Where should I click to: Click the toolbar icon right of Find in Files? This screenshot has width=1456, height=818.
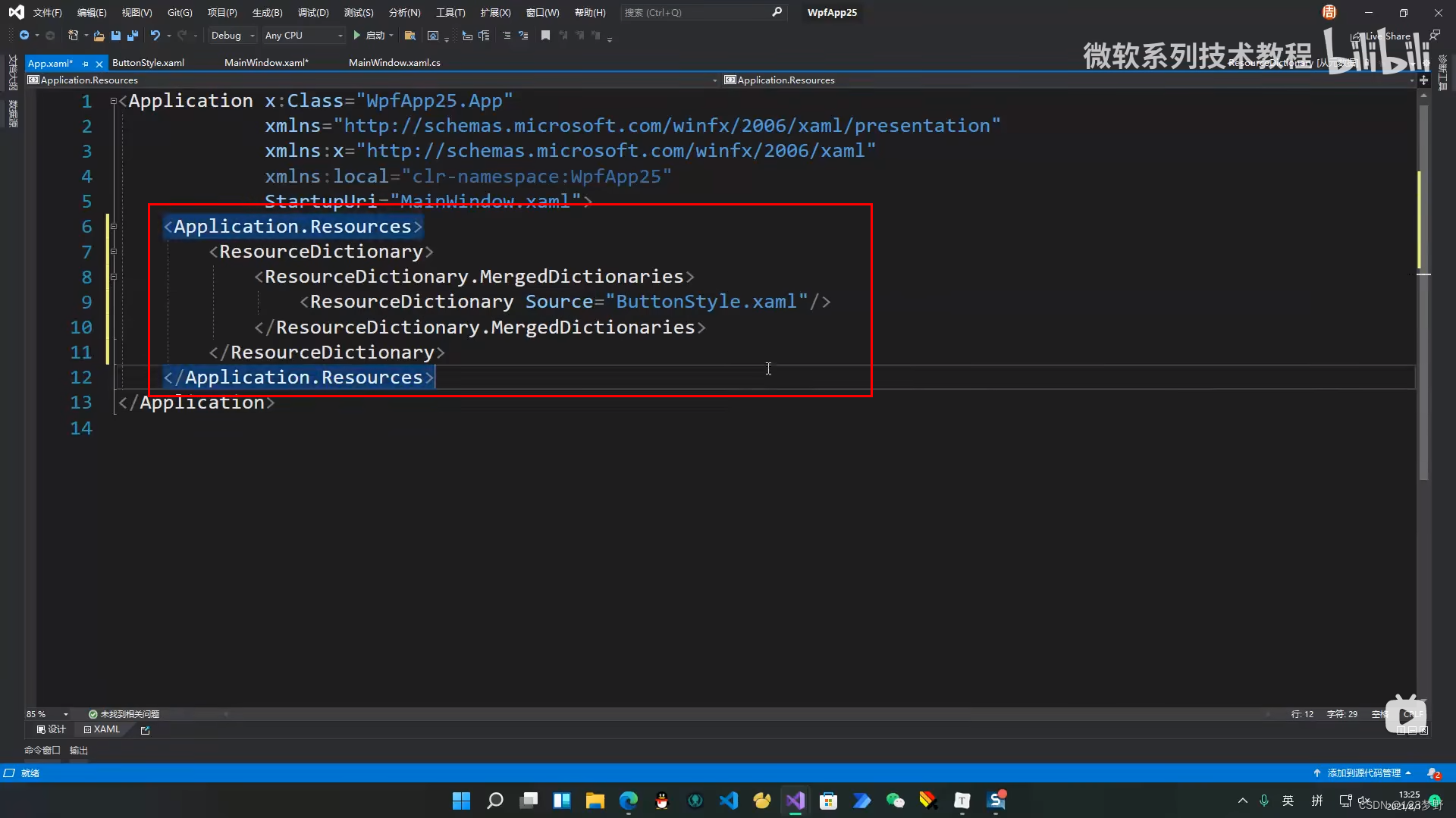click(x=433, y=36)
